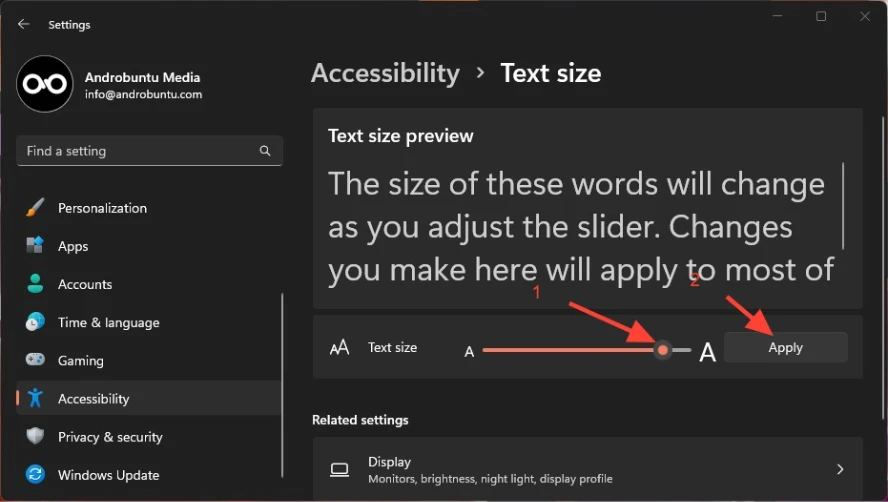Click the AA text size icon
This screenshot has height=502, width=888.
coord(339,347)
